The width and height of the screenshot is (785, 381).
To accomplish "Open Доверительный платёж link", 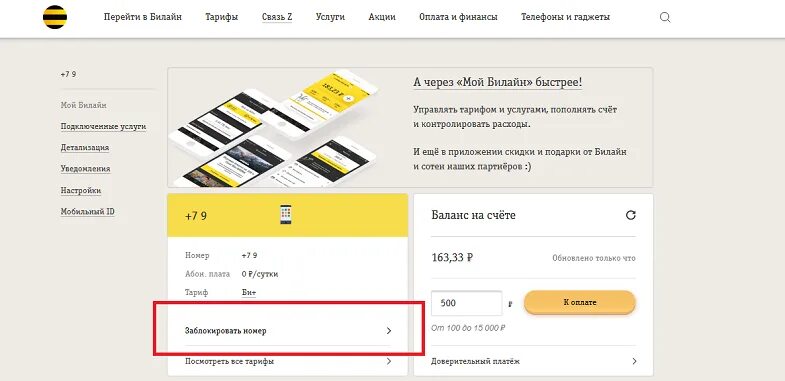I will [475, 361].
